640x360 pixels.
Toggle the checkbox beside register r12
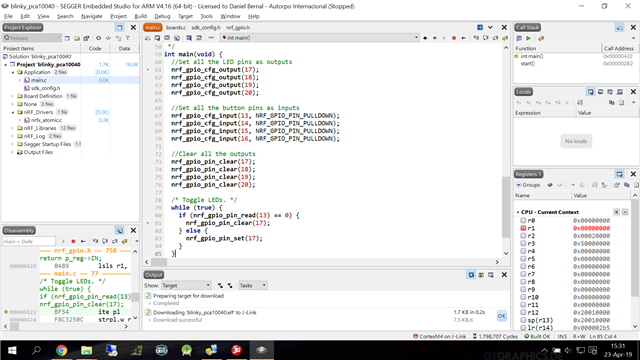(x=523, y=313)
